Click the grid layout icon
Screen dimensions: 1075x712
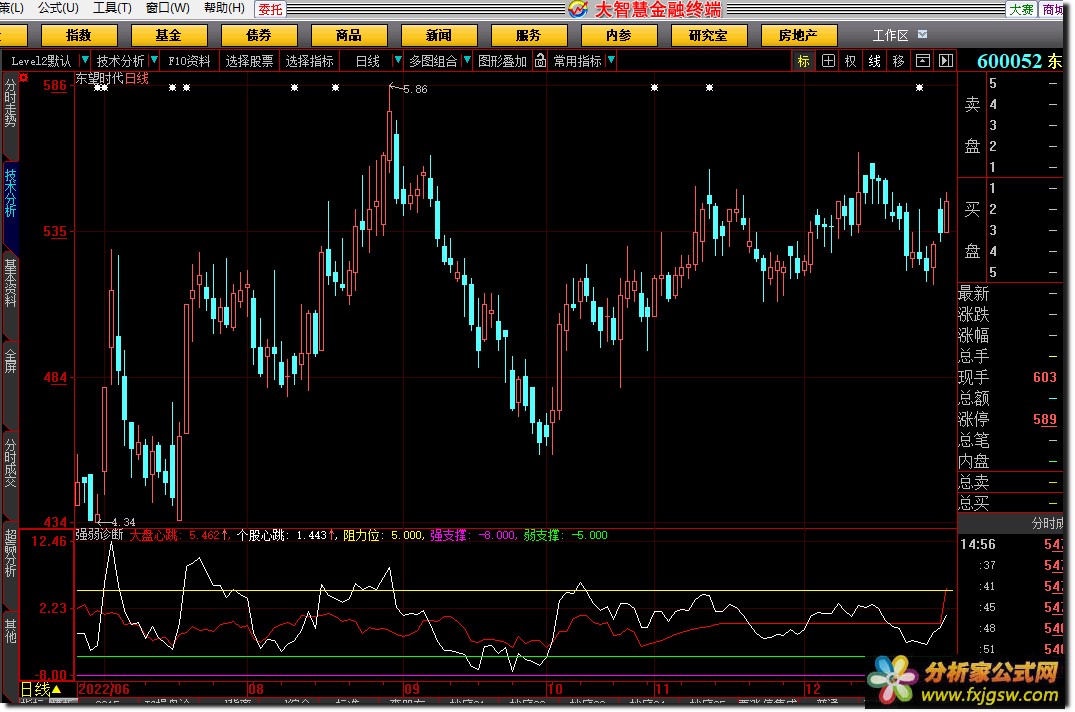[x=828, y=61]
